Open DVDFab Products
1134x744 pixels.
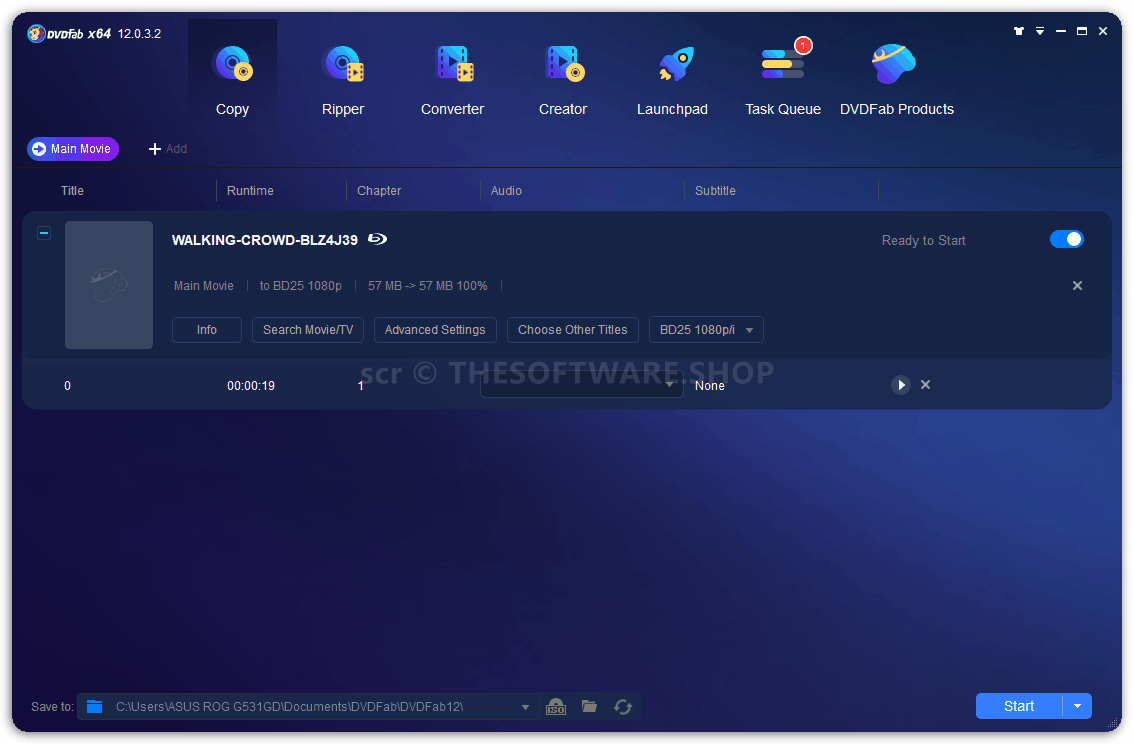[x=897, y=80]
